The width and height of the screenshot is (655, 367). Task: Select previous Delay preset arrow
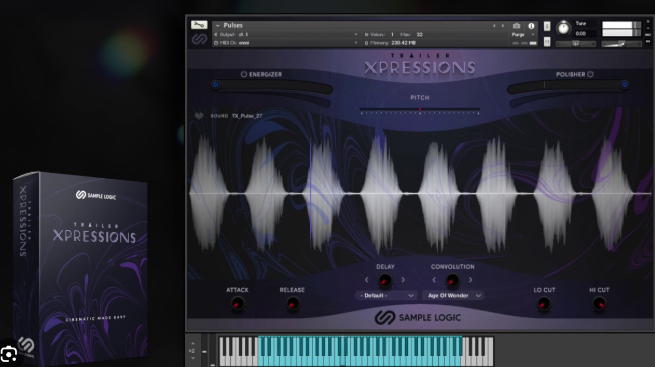(367, 280)
